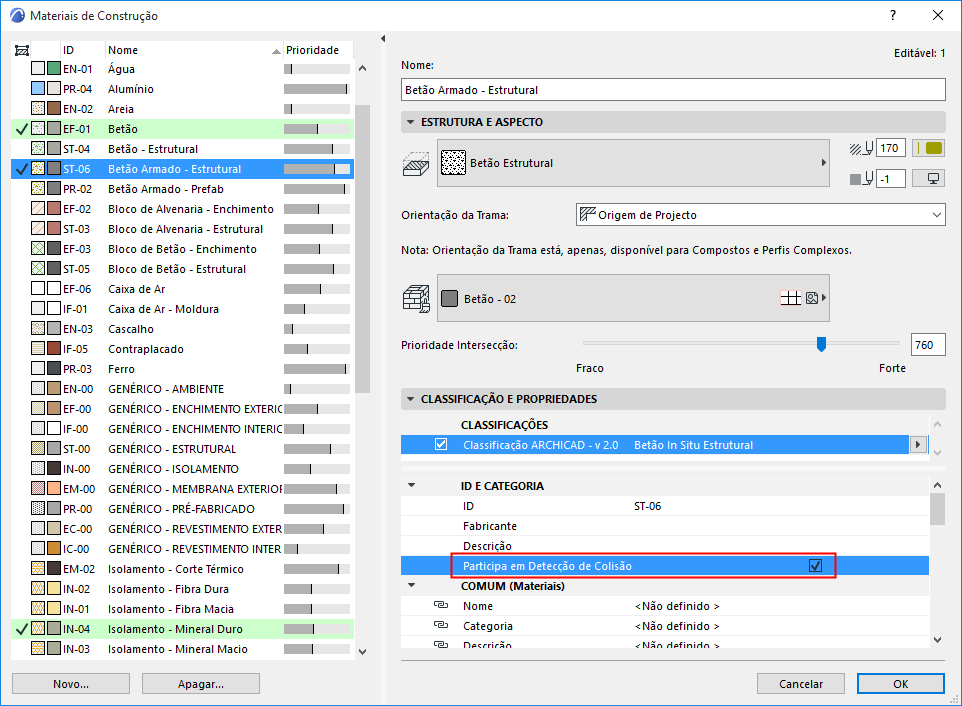
Task: Select Caixa de Ar - Moldura row
Action: 182,309
